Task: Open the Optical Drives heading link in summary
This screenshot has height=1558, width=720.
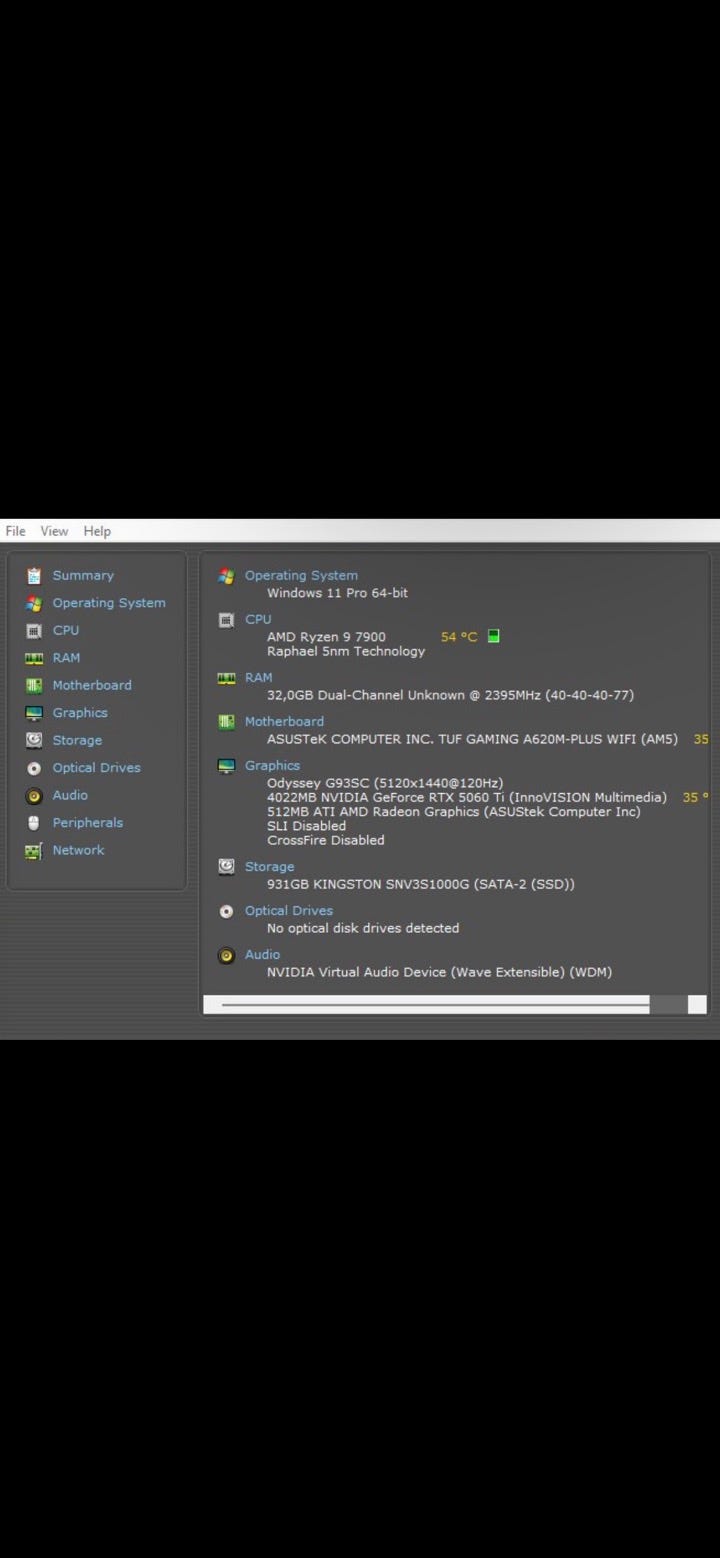Action: 289,911
